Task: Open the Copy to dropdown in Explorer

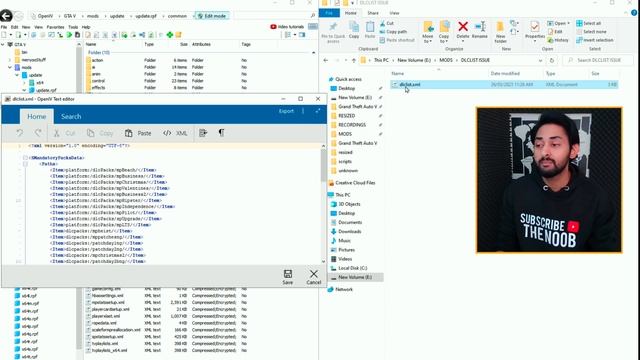Action: click(444, 32)
